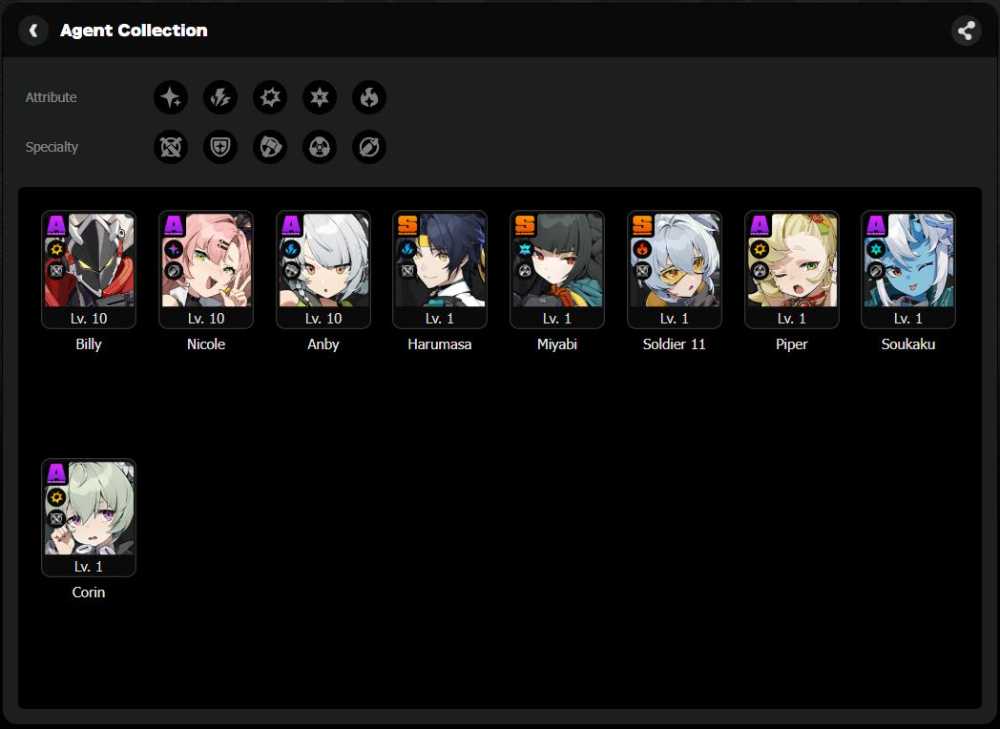Image resolution: width=1000 pixels, height=729 pixels.
Task: Filter agents by Attack specialty
Action: pyautogui.click(x=171, y=147)
